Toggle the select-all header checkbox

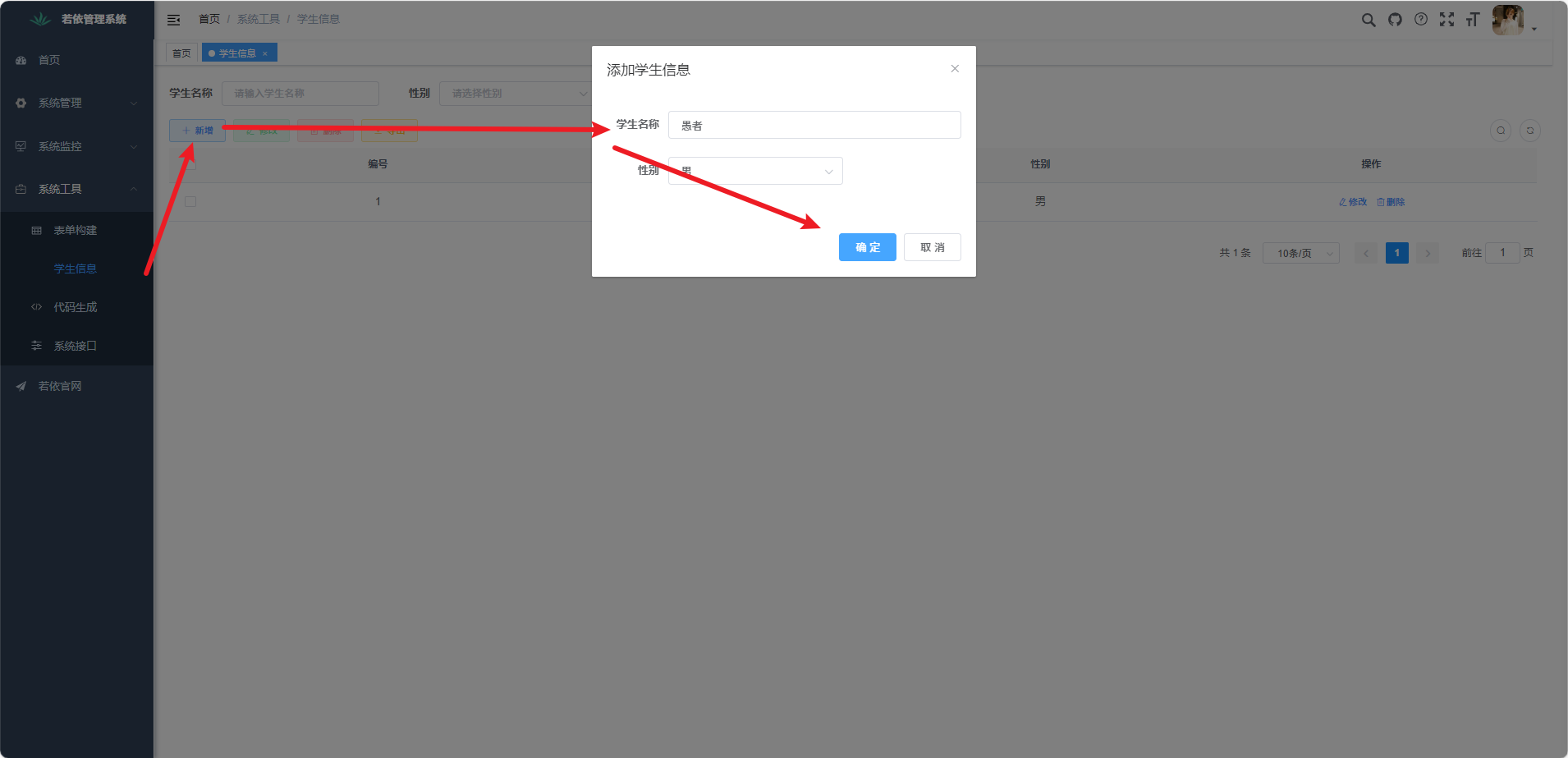click(x=190, y=163)
